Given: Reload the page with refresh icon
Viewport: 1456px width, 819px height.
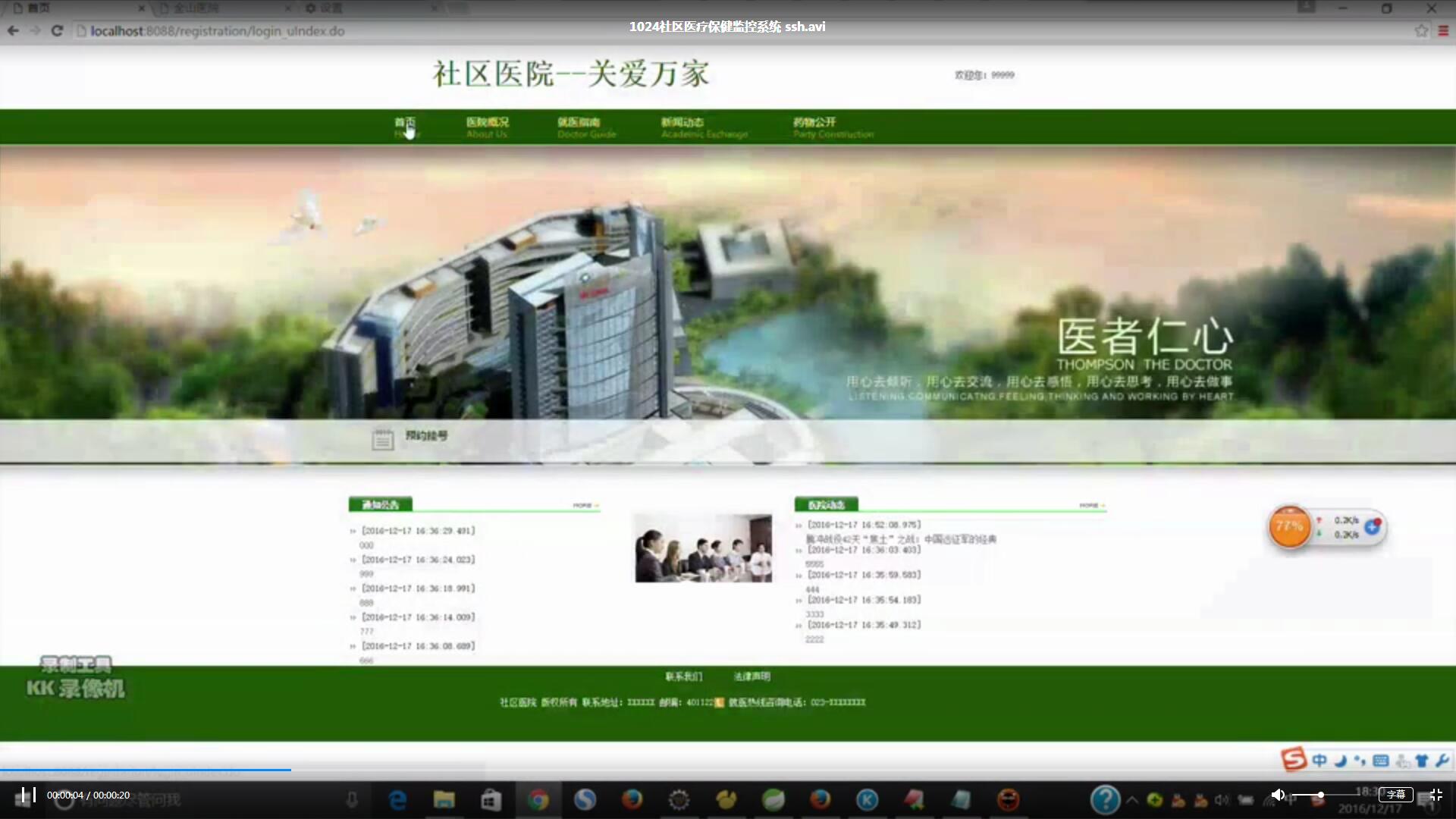Looking at the screenshot, I should point(57,31).
